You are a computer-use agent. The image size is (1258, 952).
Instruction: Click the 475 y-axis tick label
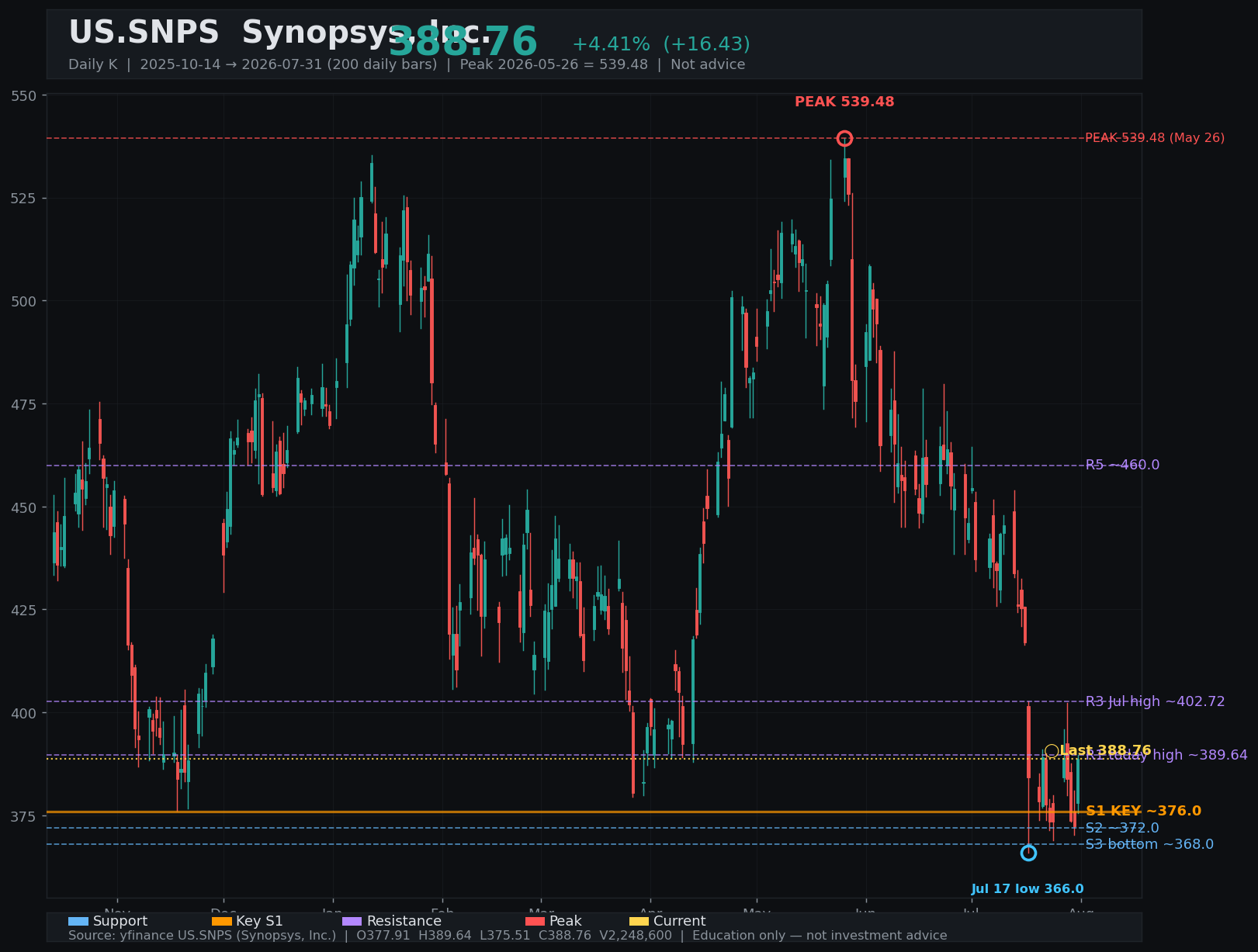coord(24,404)
